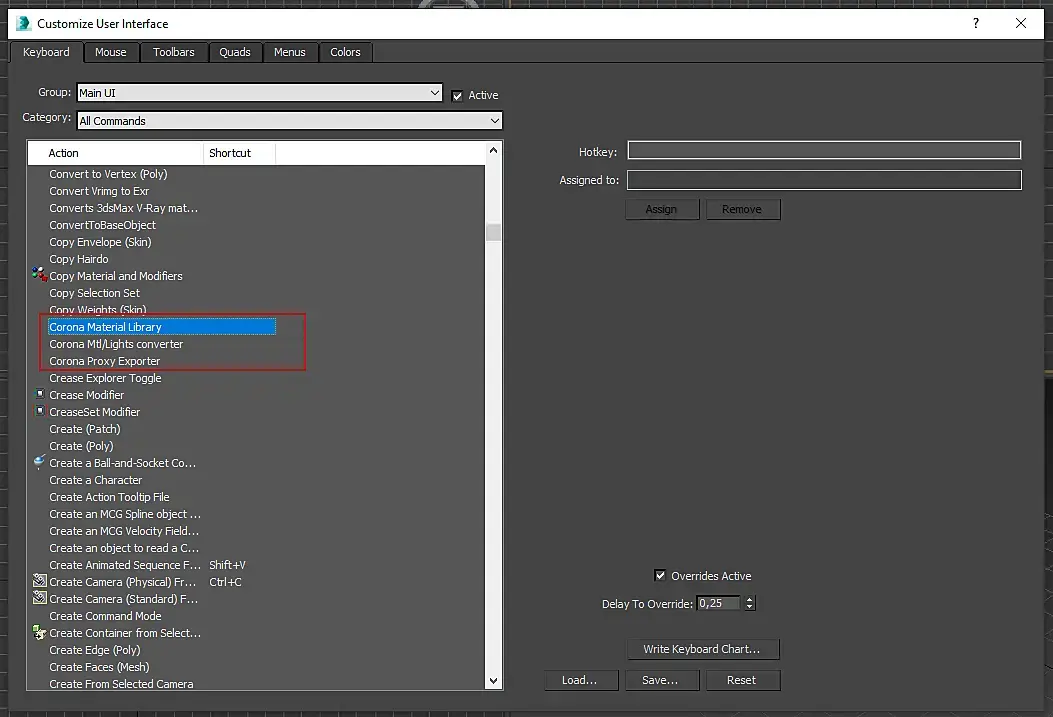1053x717 pixels.
Task: Select Create Edge (Poly) action
Action: coord(95,650)
